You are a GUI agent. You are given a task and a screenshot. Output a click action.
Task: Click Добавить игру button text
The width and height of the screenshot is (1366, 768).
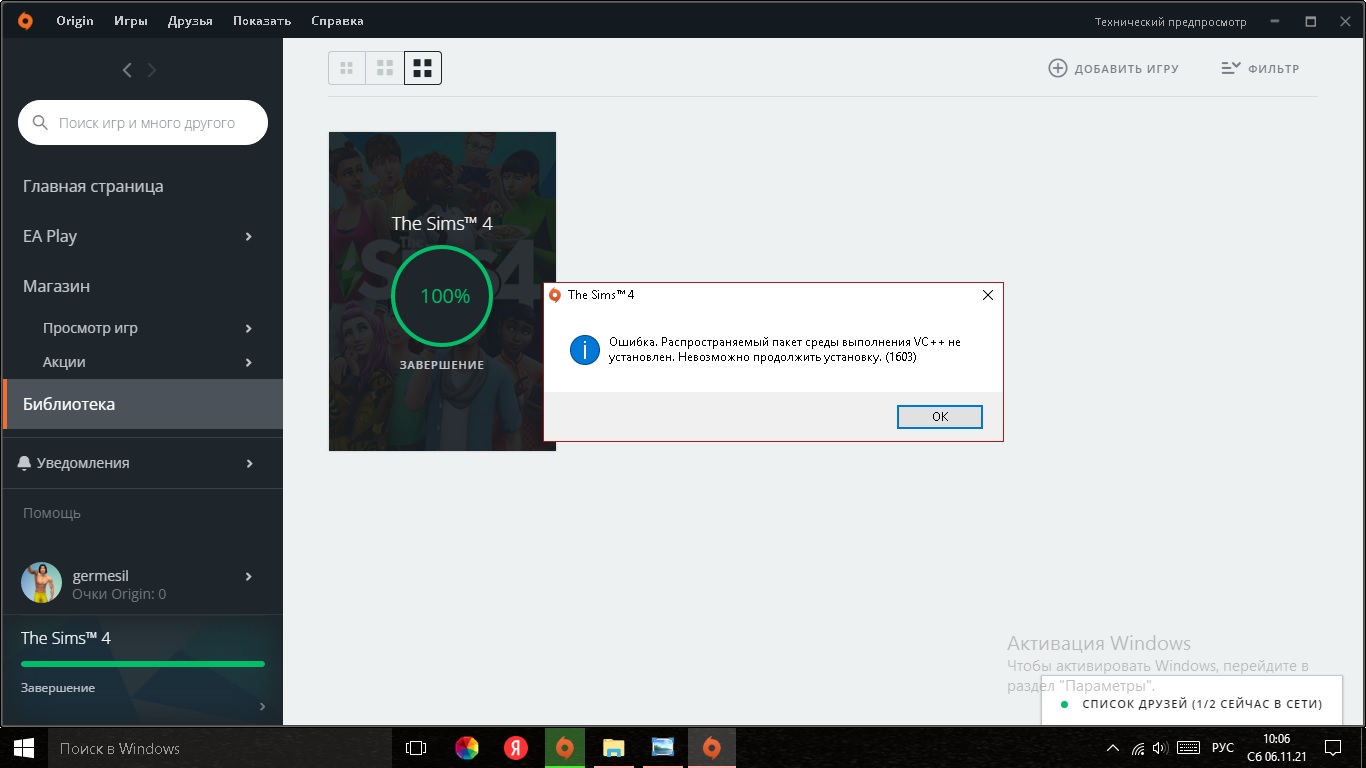[1126, 69]
